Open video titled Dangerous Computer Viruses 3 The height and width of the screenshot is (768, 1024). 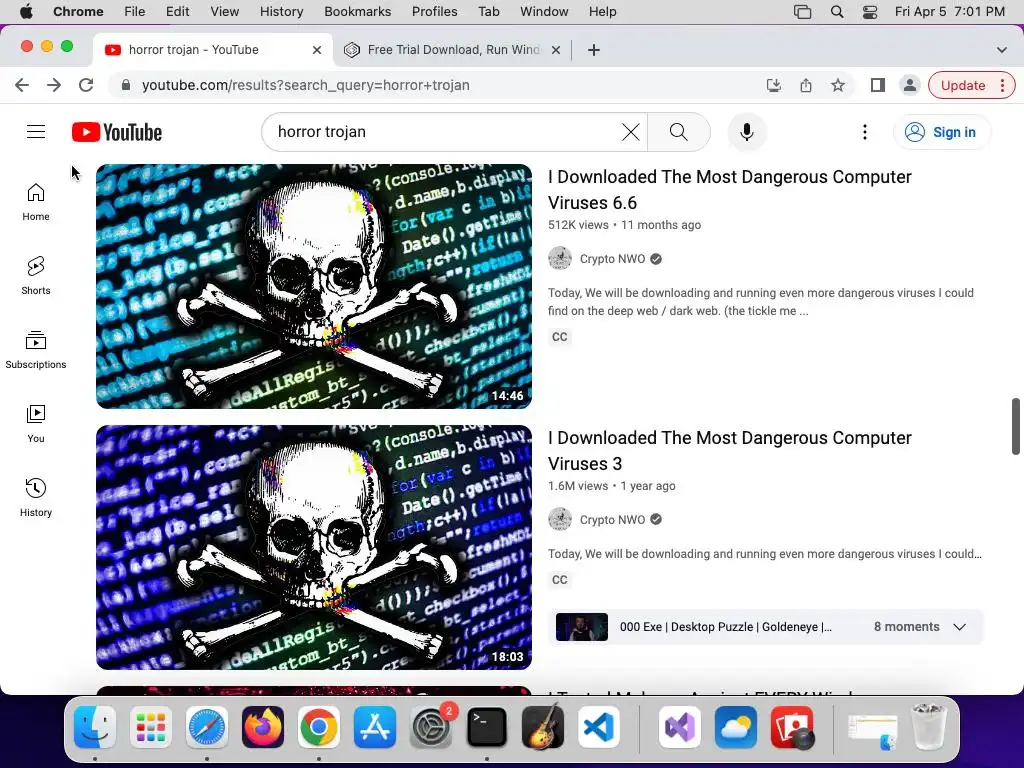point(729,451)
